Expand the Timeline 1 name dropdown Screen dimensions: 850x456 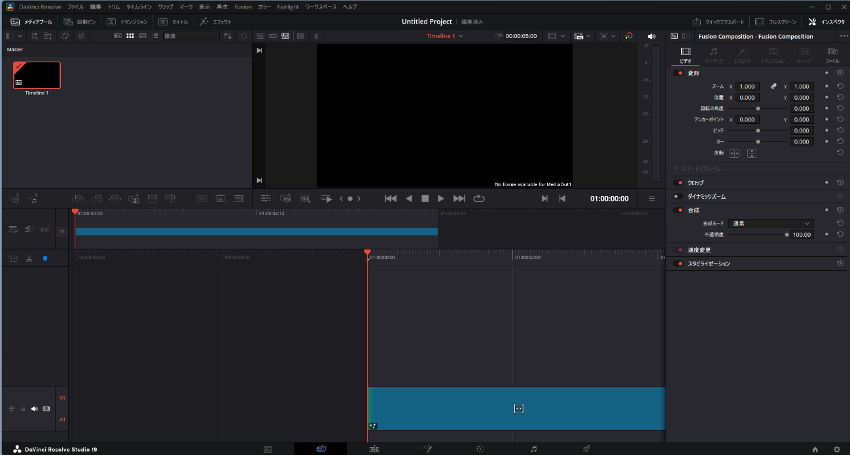pyautogui.click(x=461, y=36)
